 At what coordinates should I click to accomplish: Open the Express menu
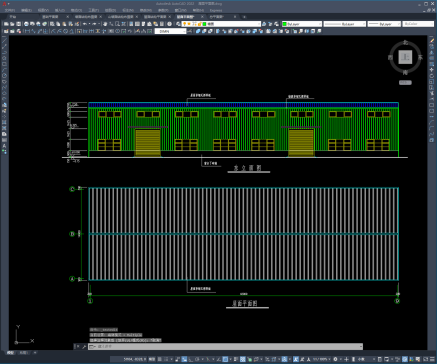click(216, 10)
